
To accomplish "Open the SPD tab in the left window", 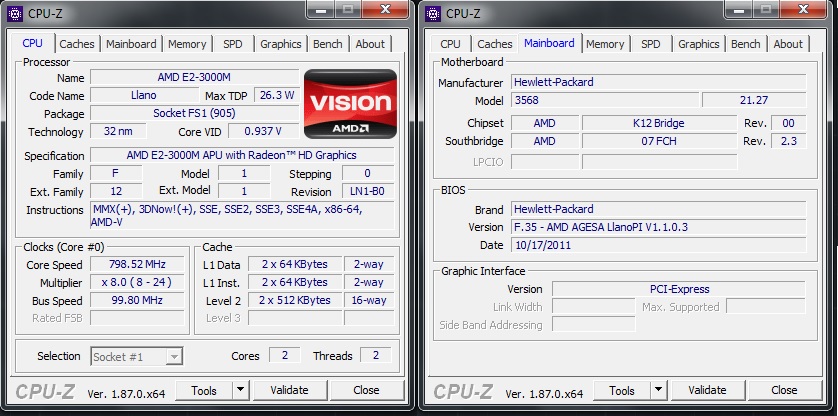I will point(232,44).
